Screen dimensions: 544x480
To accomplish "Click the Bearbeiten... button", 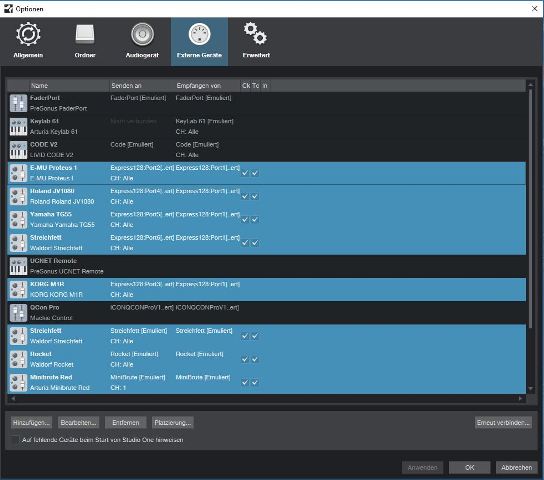I will (x=78, y=422).
